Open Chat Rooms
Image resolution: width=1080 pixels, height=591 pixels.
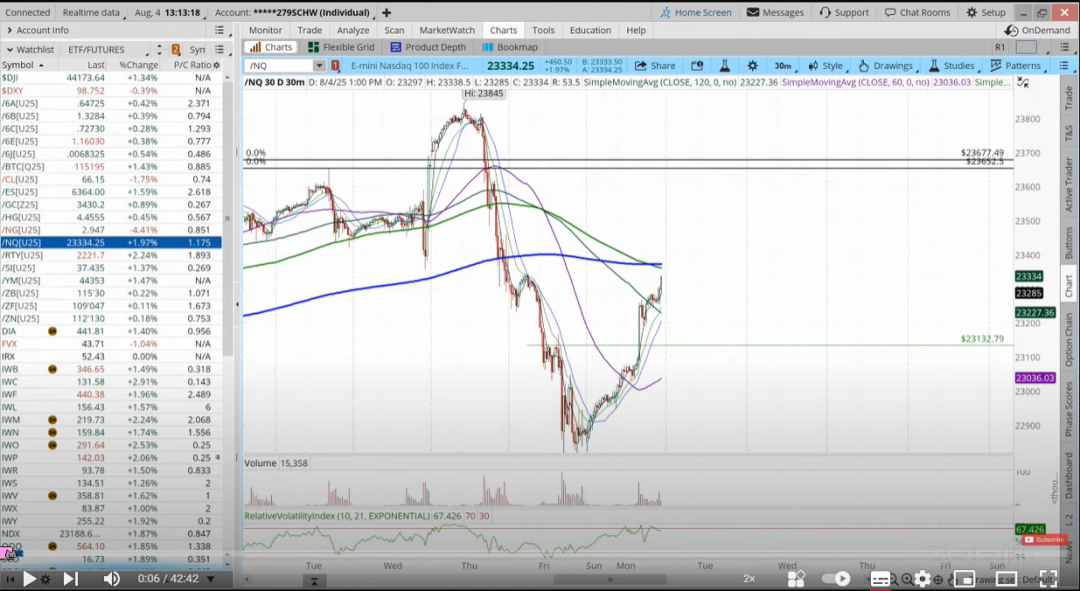(x=917, y=12)
